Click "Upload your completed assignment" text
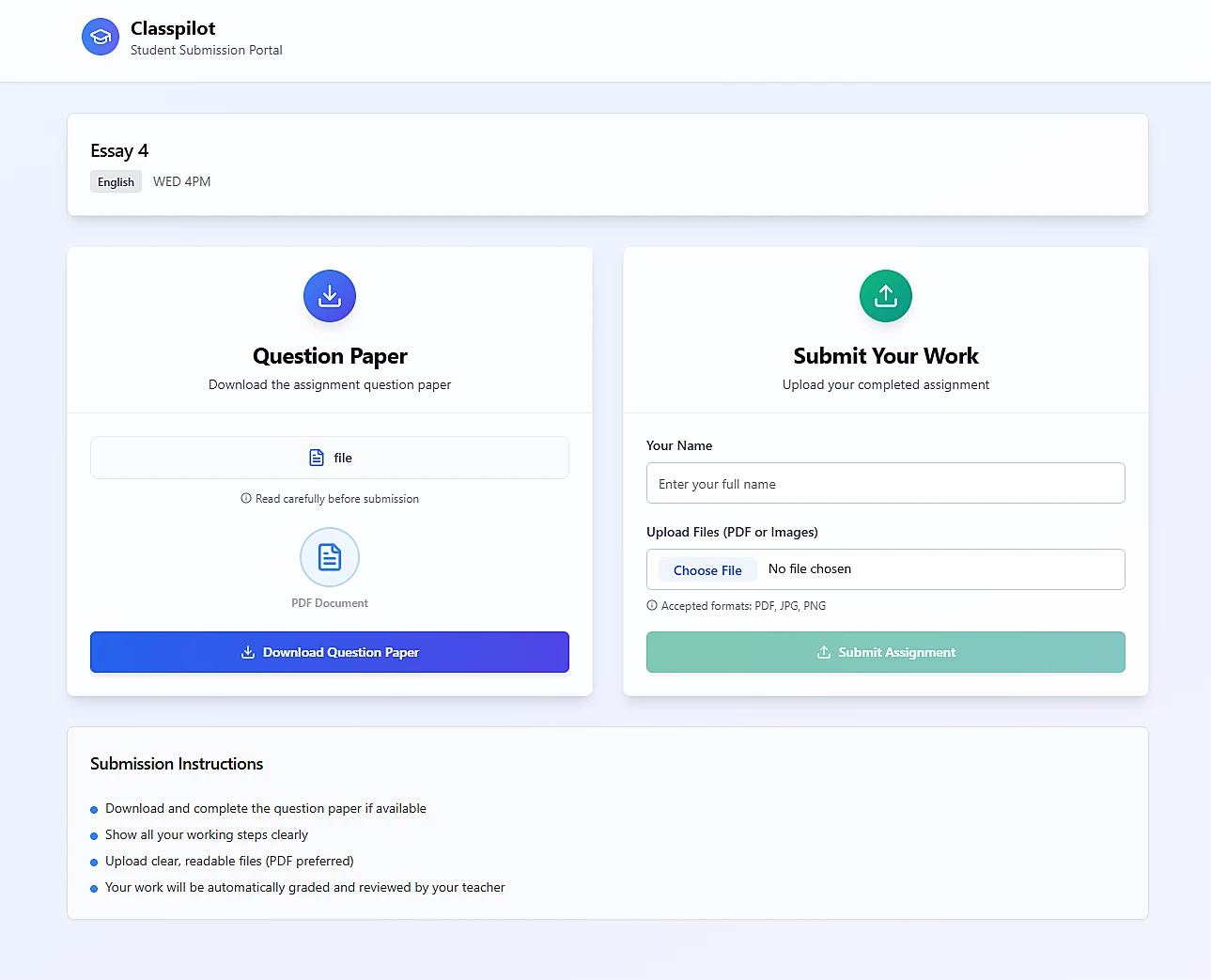 pyautogui.click(x=886, y=385)
